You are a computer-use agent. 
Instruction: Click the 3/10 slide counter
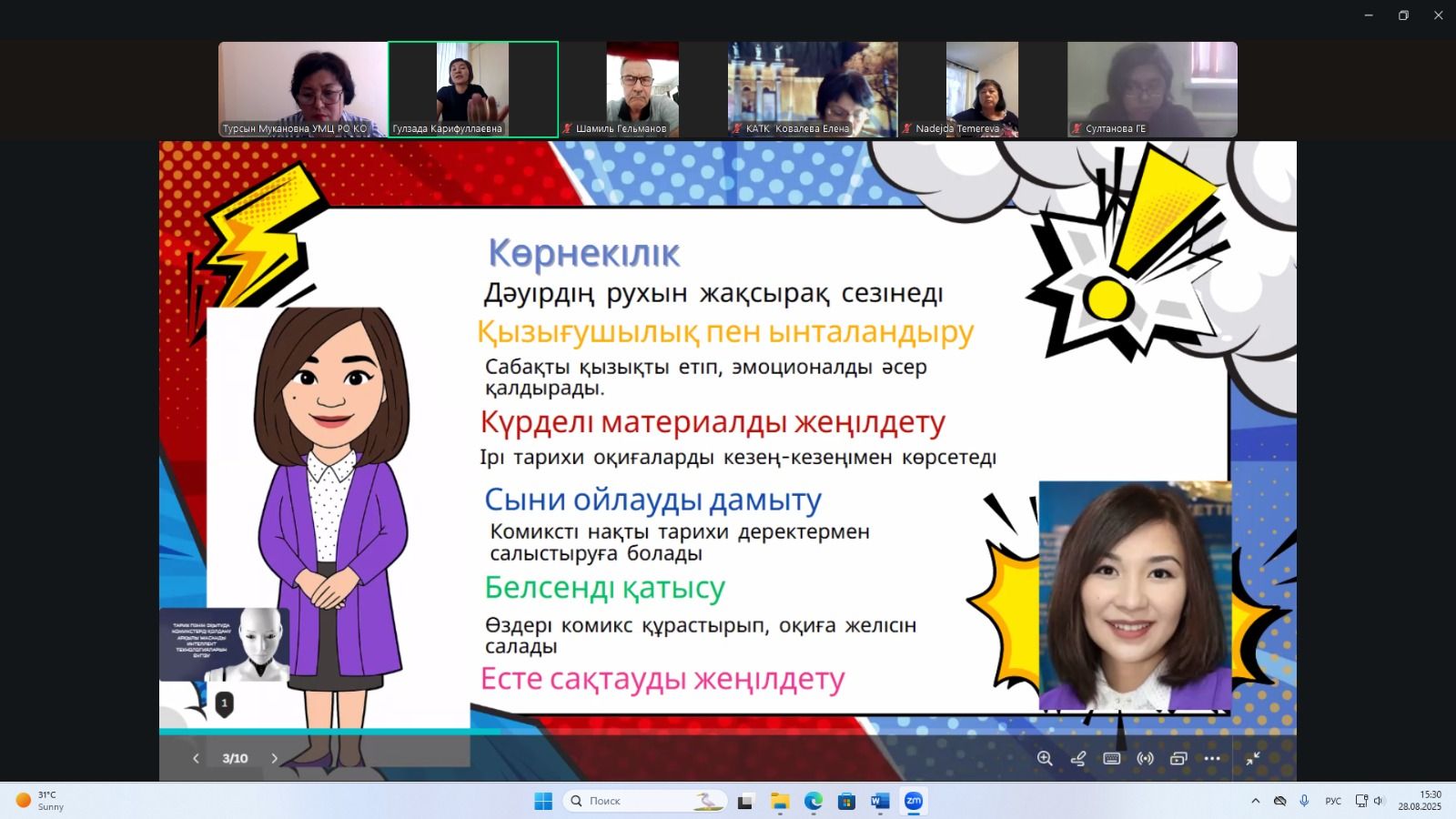click(235, 758)
